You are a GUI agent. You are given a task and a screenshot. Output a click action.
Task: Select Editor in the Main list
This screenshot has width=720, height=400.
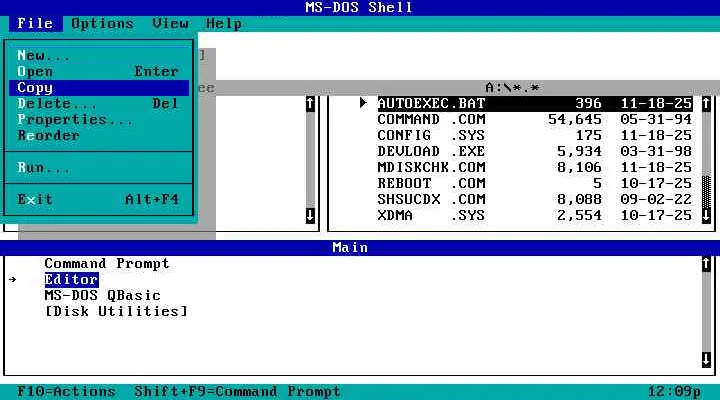[71, 280]
